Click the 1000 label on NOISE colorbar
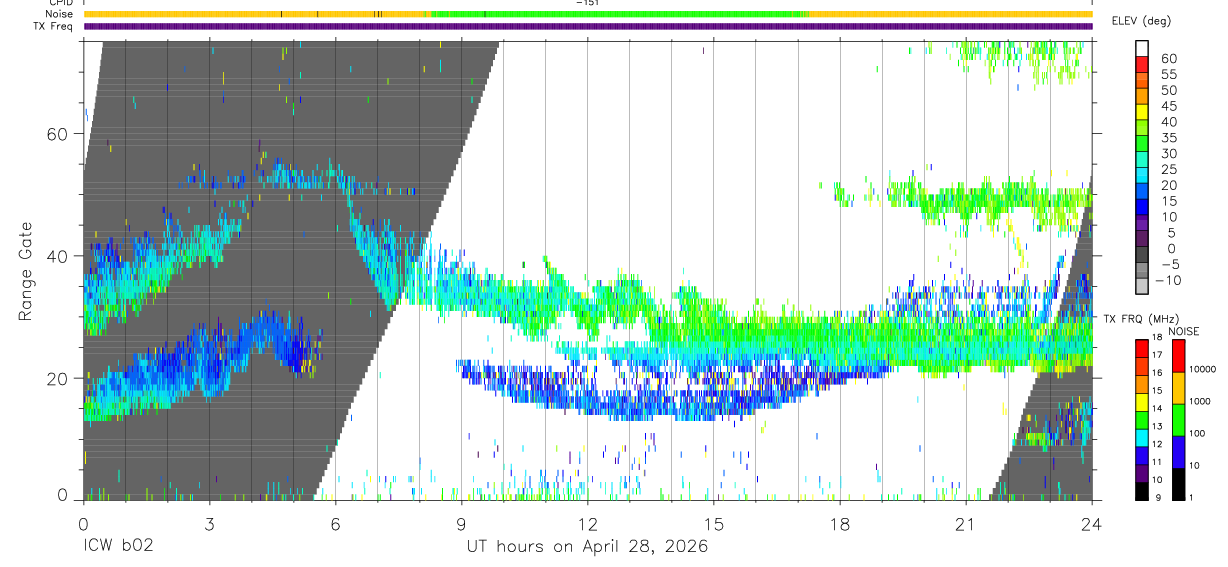 pyautogui.click(x=1198, y=401)
